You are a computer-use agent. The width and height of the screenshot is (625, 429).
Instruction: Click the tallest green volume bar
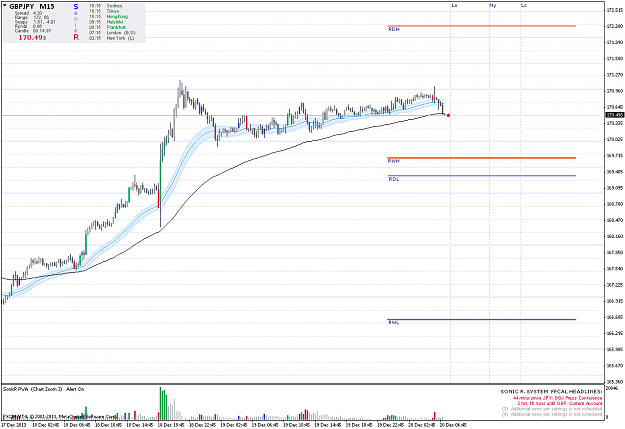click(x=161, y=403)
